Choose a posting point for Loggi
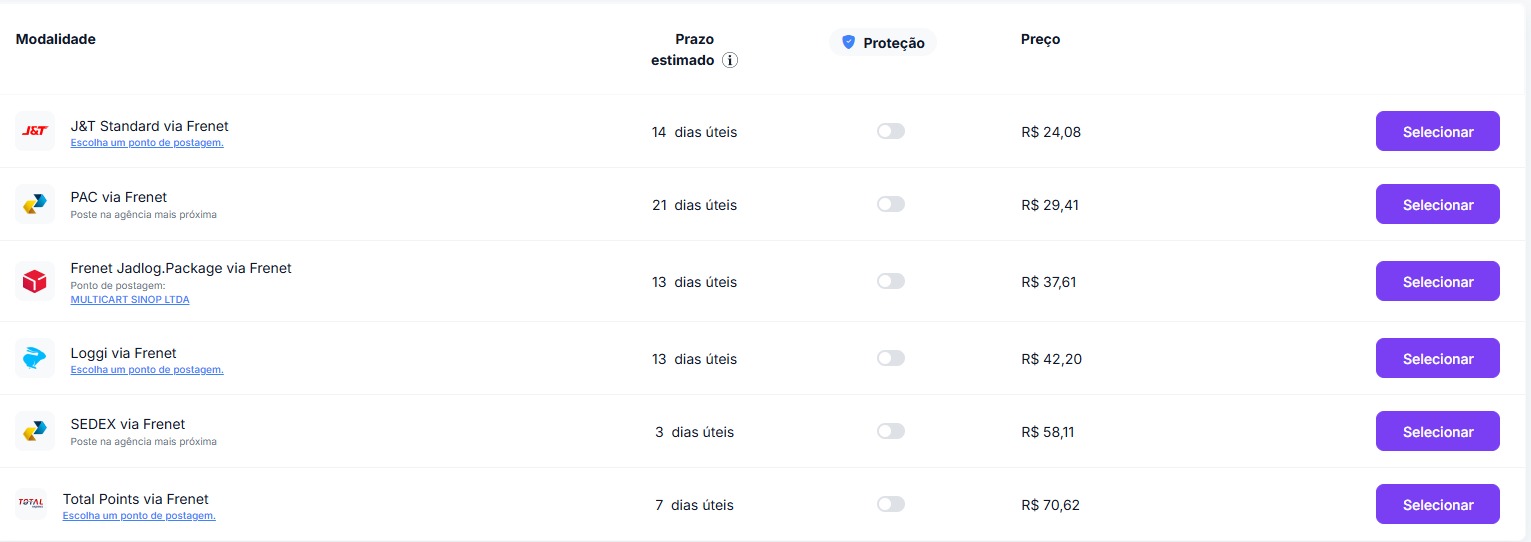1531x542 pixels. tap(147, 370)
